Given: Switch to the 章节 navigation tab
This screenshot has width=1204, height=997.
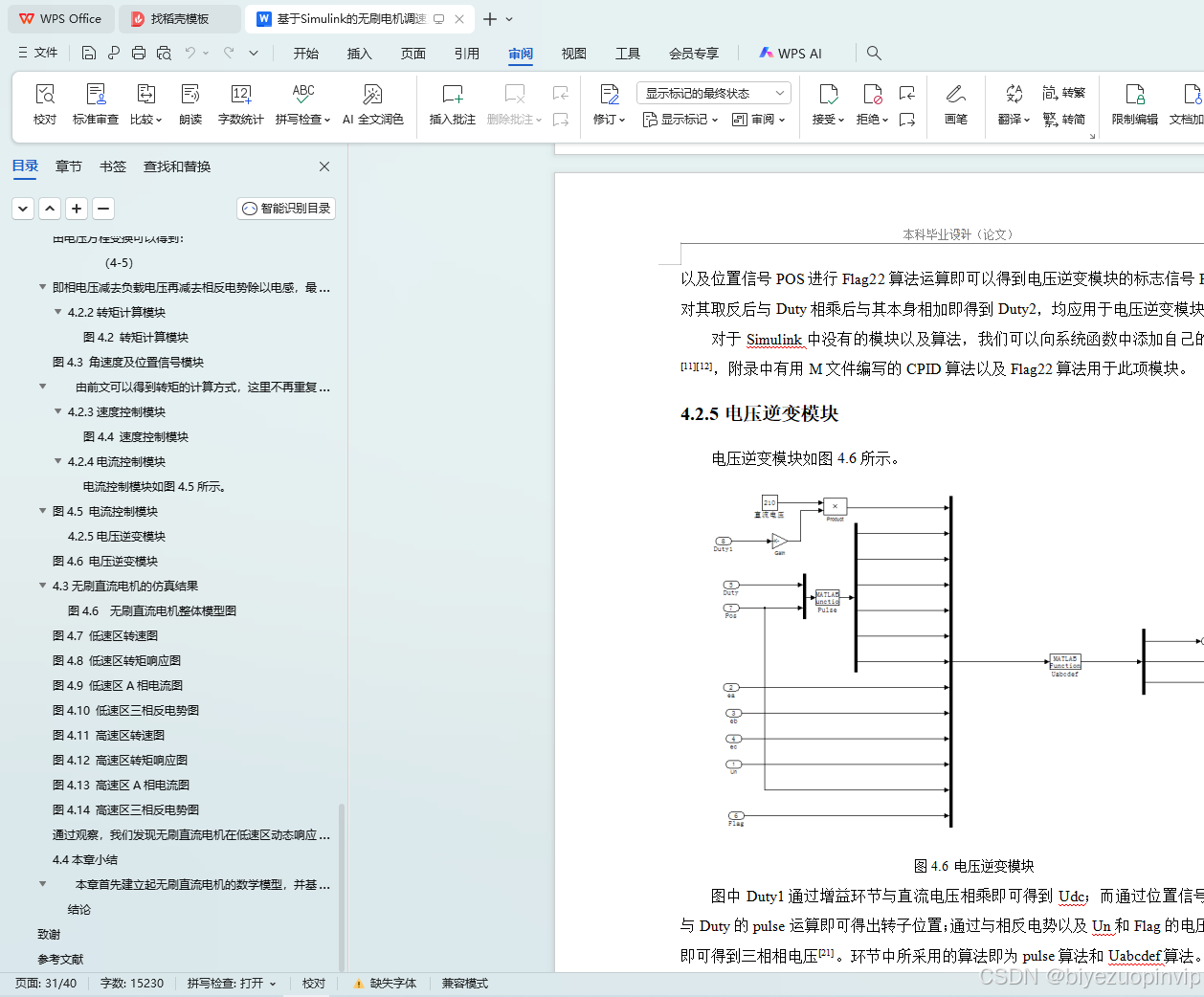Looking at the screenshot, I should pos(69,166).
